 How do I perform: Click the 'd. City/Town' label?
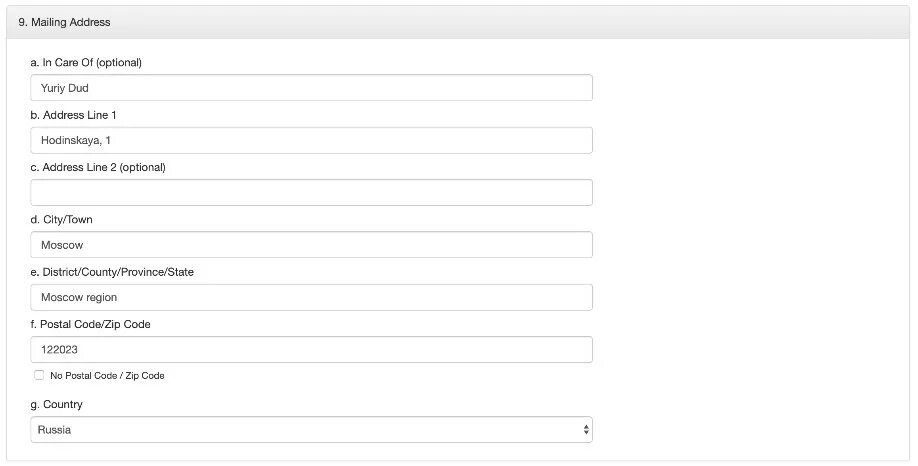(61, 219)
